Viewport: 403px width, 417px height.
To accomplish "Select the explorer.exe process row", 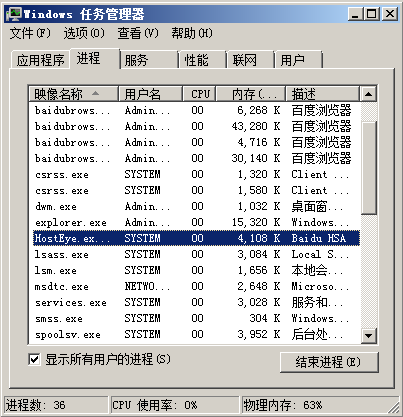I will coord(197,222).
